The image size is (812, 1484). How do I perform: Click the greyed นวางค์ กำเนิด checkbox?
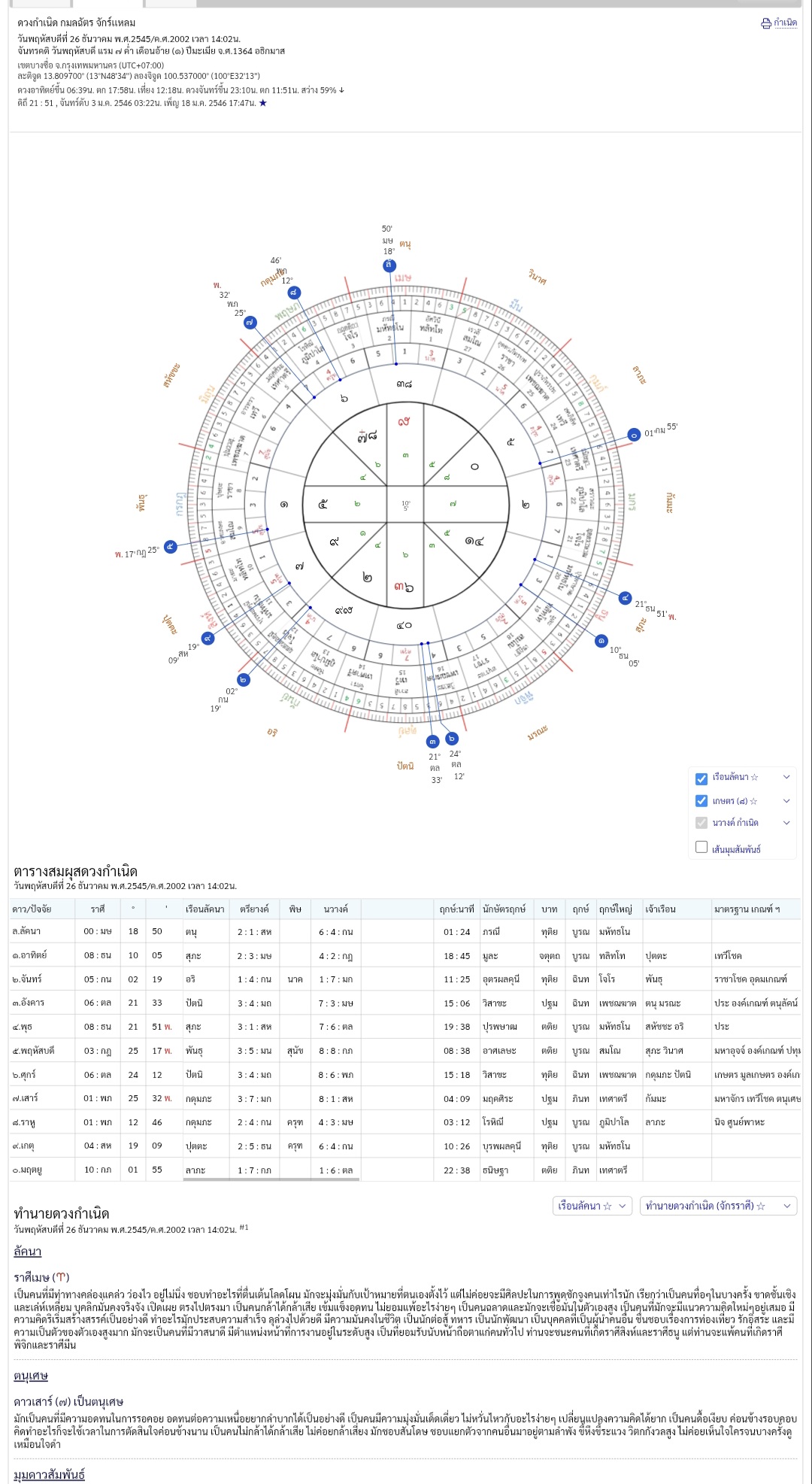pyautogui.click(x=701, y=823)
